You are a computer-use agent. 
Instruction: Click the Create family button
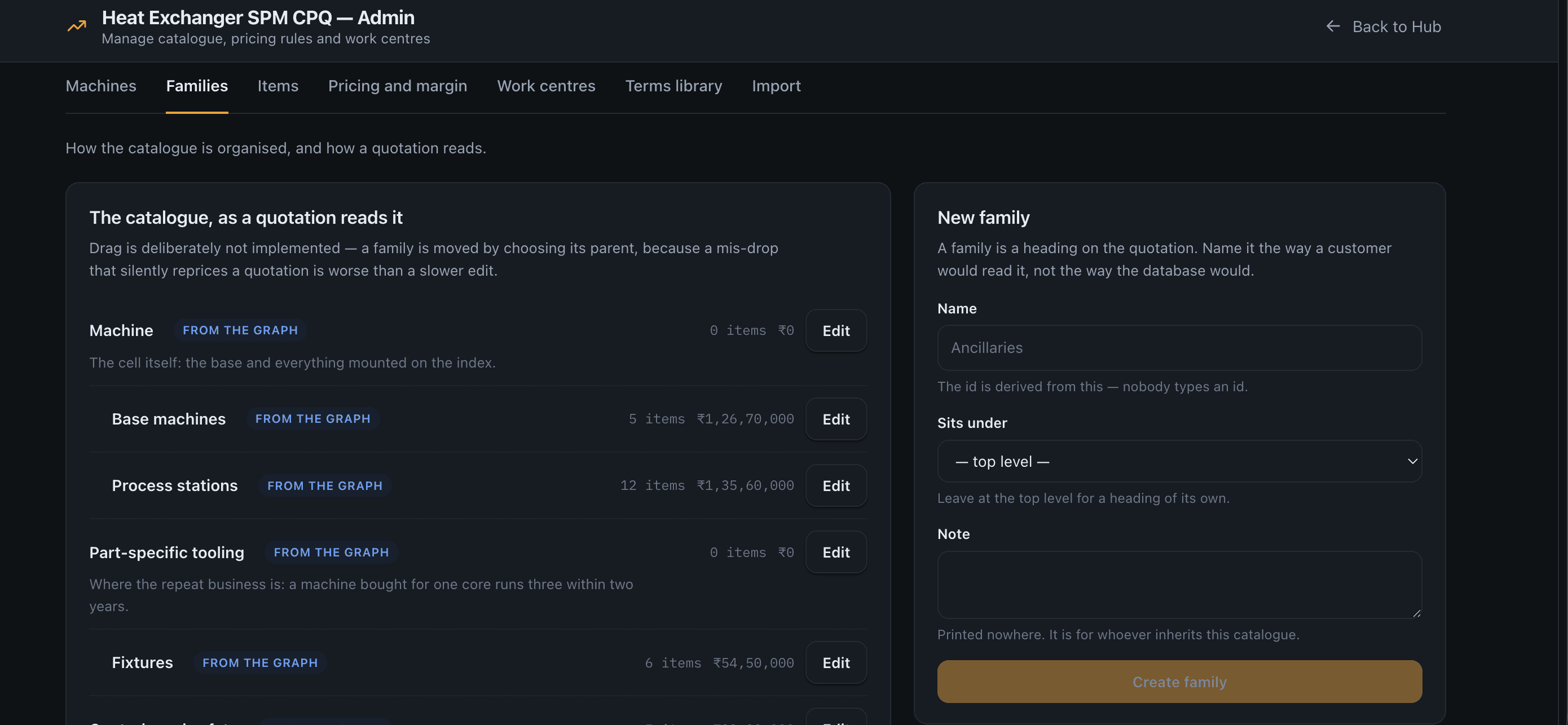[x=1179, y=682]
